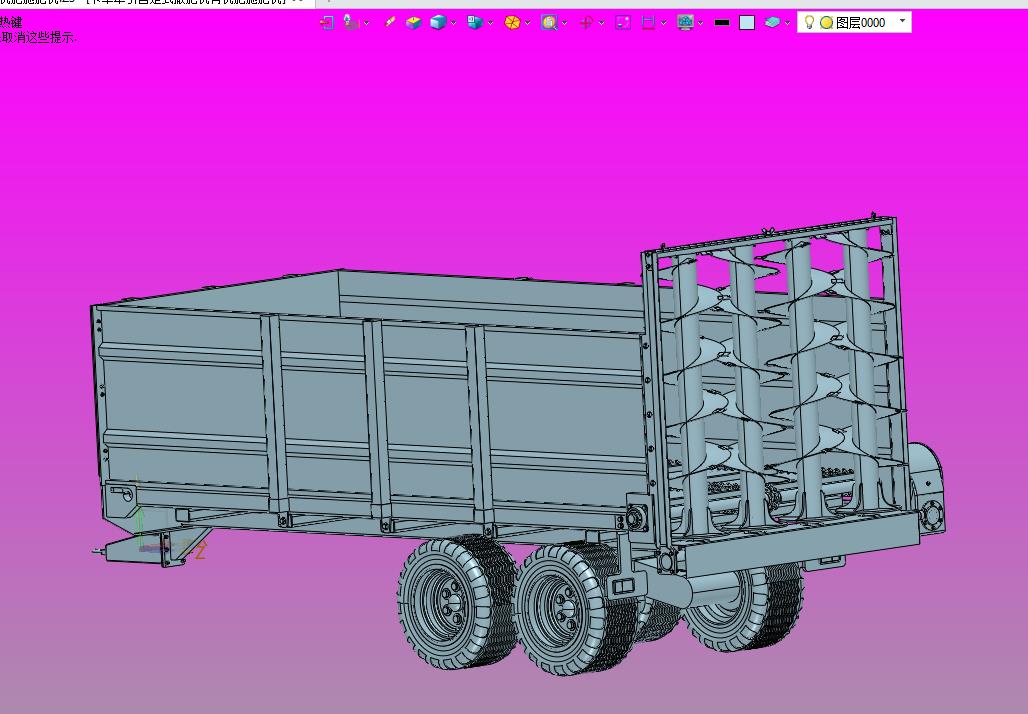Screen dimensions: 1028x714
Task: Open the layer manager stack icon
Action: click(x=772, y=22)
